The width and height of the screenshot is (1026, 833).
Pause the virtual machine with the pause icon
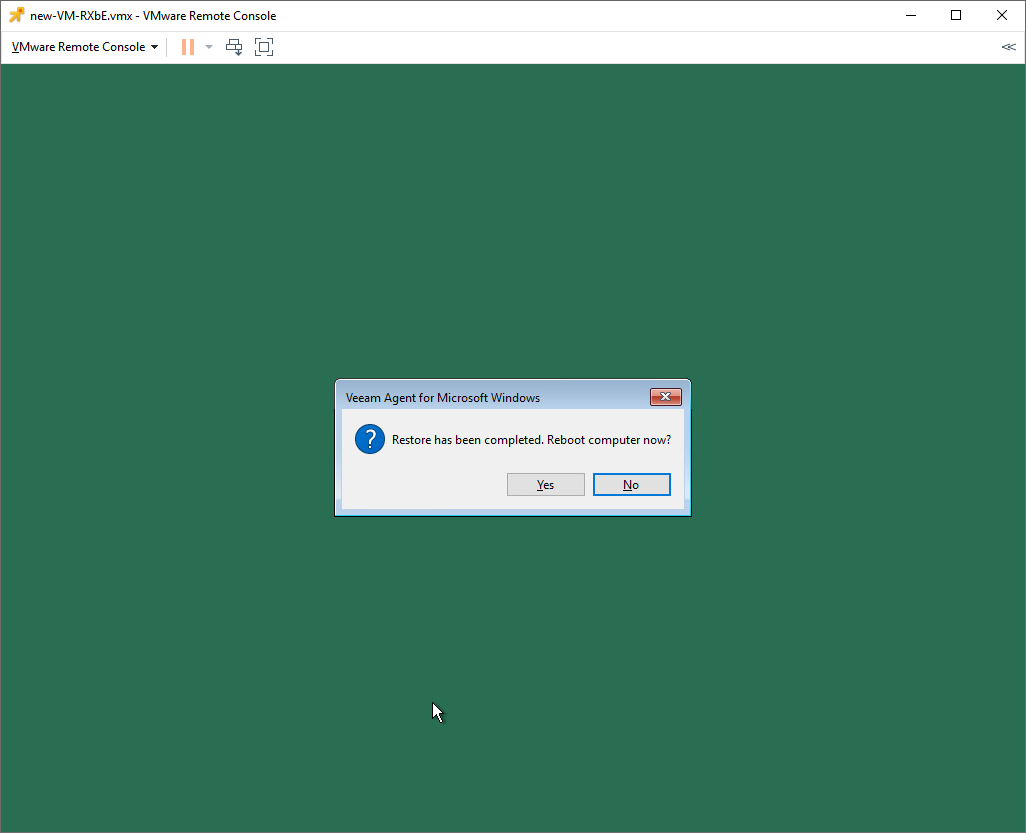pyautogui.click(x=188, y=46)
